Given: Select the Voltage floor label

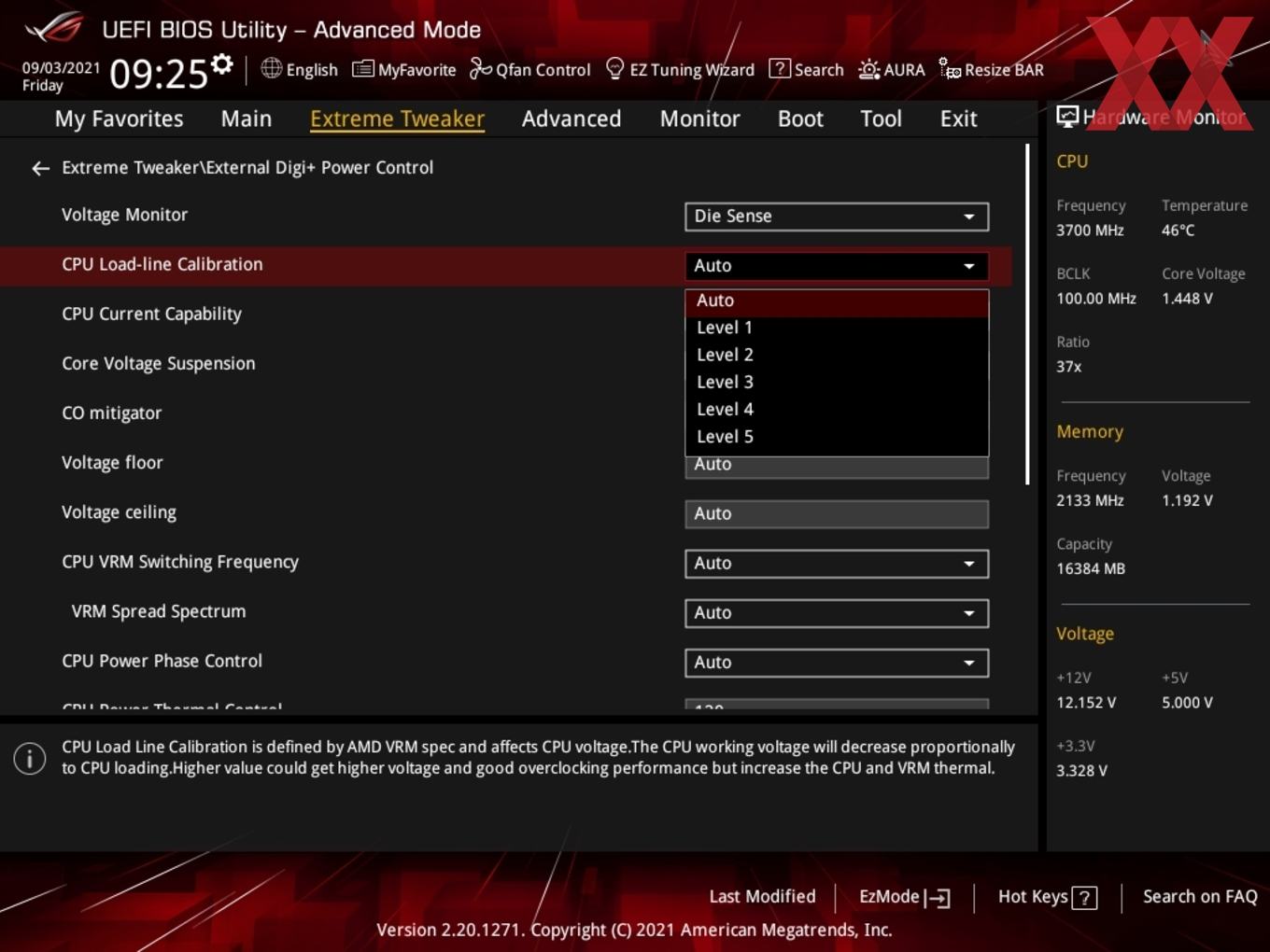Looking at the screenshot, I should pos(112,462).
